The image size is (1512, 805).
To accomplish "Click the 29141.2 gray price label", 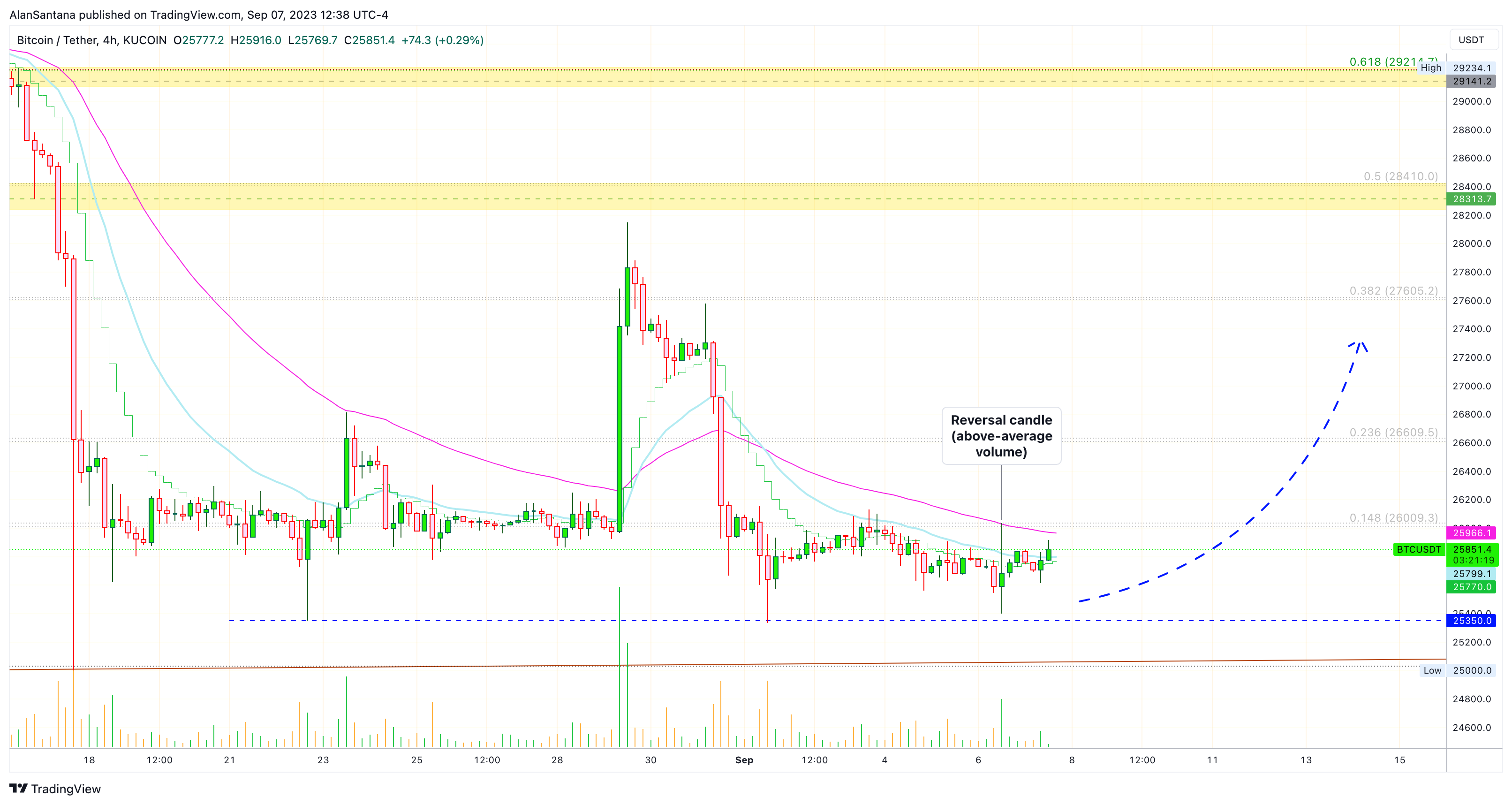I will pos(1472,81).
